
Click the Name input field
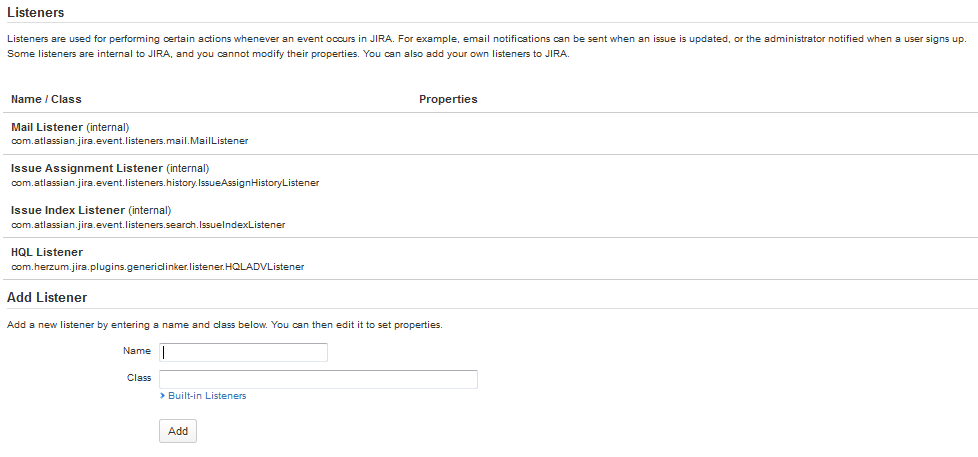[244, 352]
